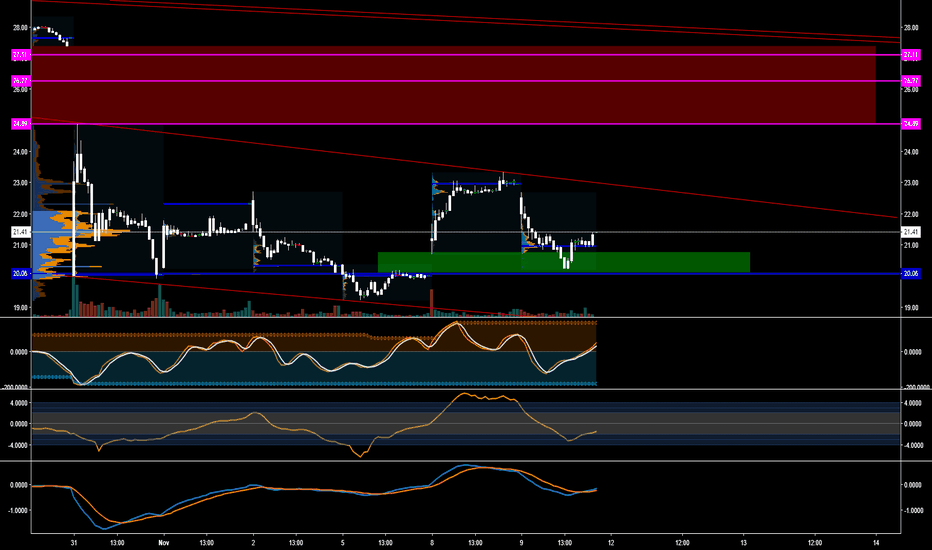Click the Nov label on the time axis
The height and width of the screenshot is (550, 932).
(x=164, y=542)
